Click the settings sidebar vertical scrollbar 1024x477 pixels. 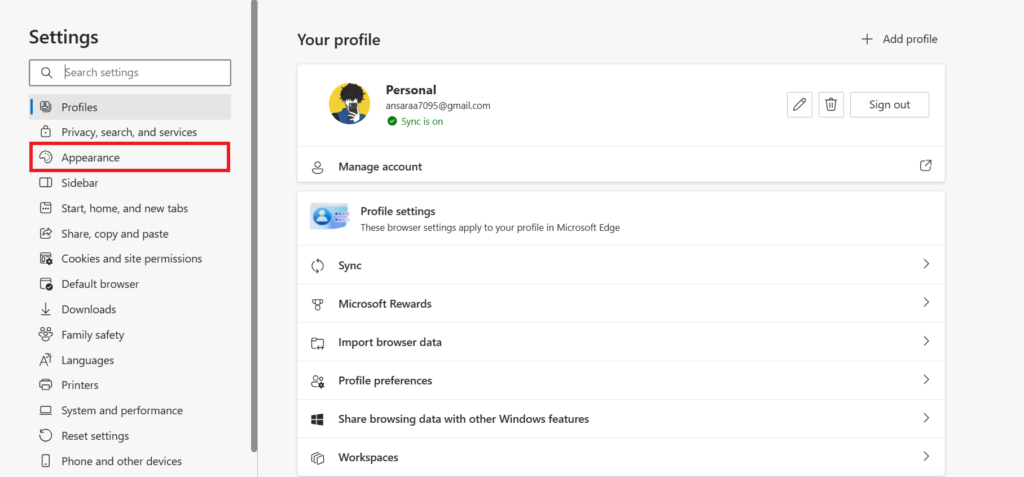254,225
